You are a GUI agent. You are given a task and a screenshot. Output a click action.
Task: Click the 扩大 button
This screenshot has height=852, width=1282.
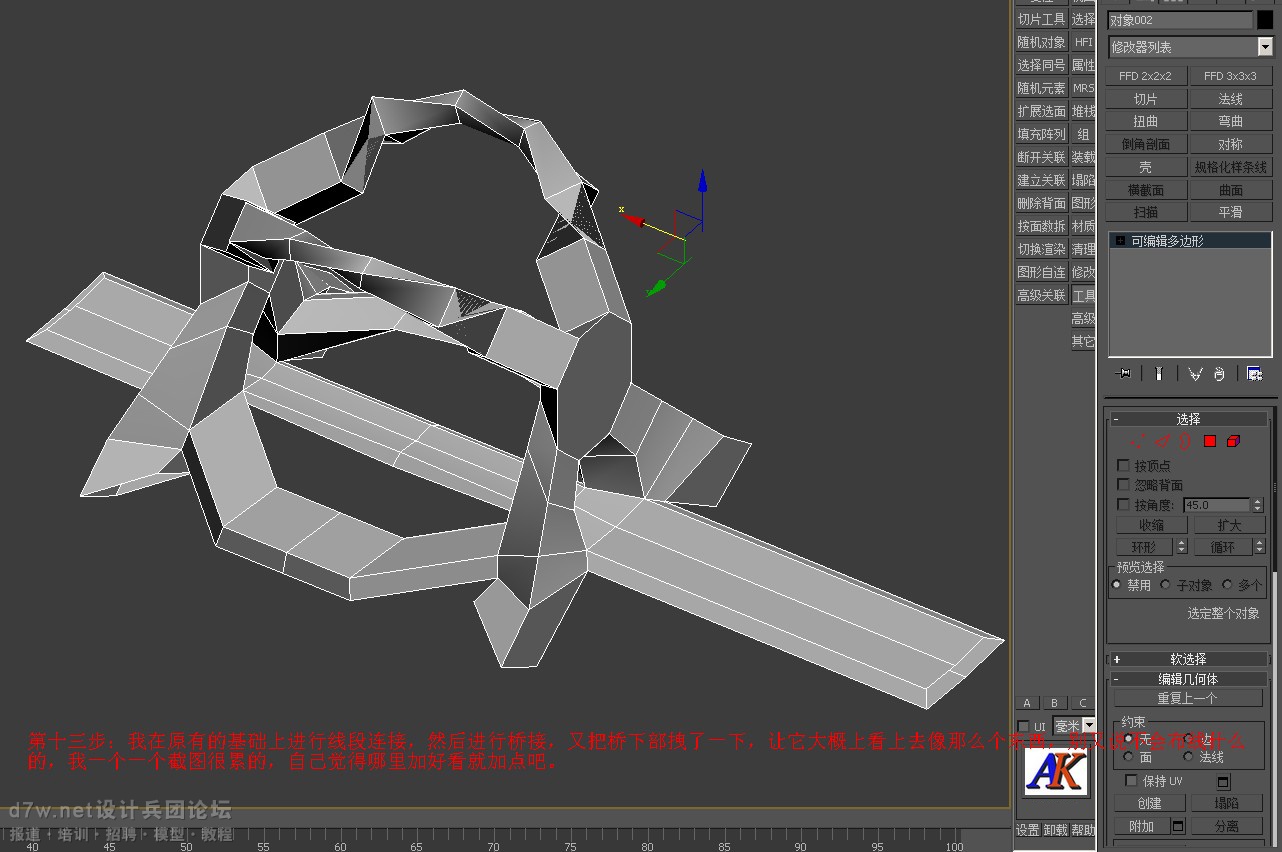click(x=1228, y=525)
